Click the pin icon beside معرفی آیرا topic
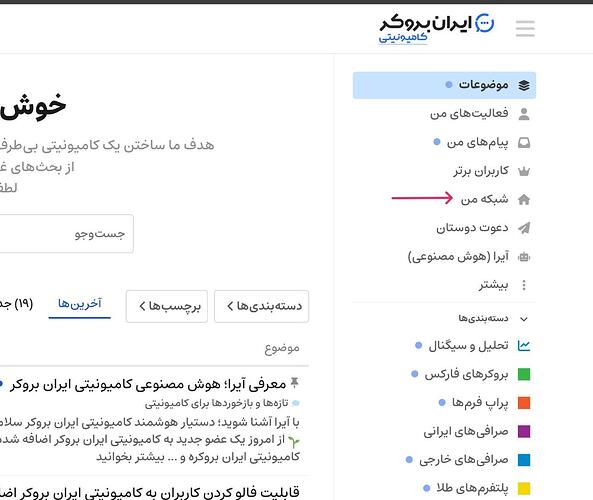 [295, 383]
